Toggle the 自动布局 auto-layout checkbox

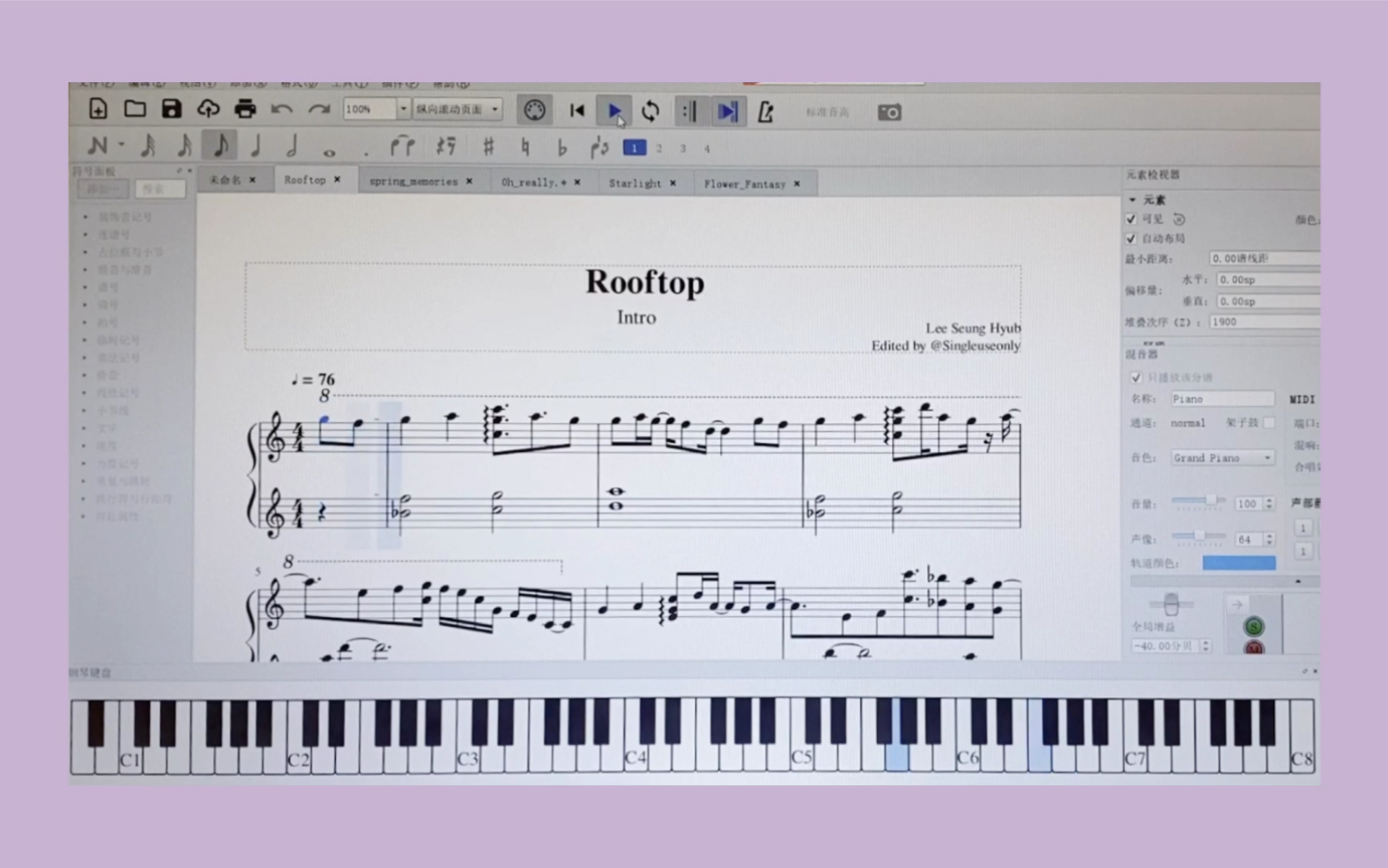point(1132,238)
